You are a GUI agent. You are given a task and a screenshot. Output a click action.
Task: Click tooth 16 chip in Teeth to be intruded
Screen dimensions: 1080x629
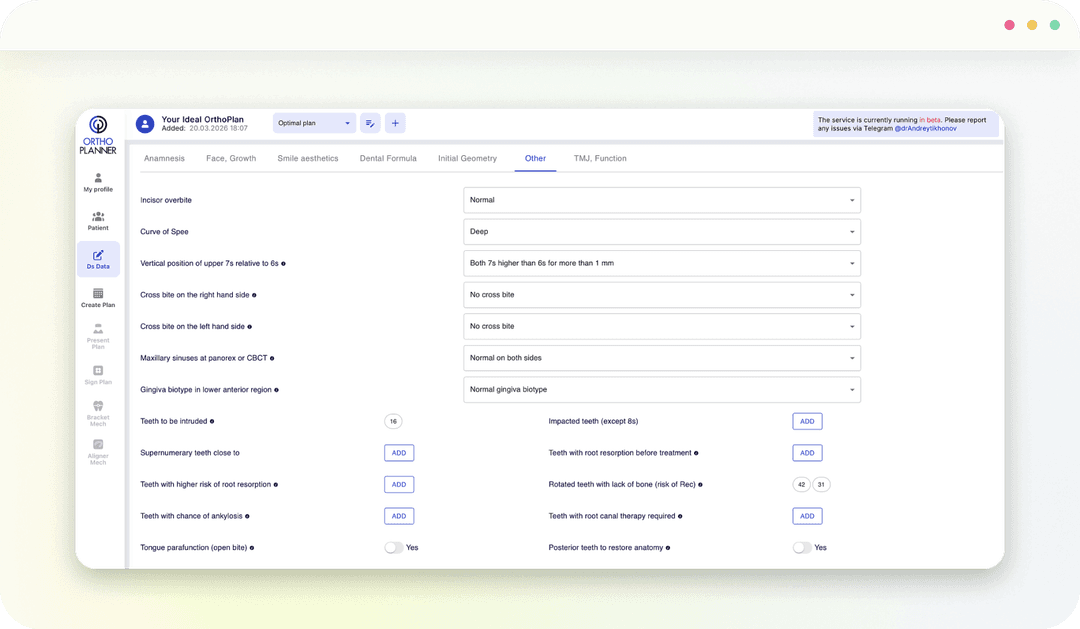pyautogui.click(x=393, y=422)
